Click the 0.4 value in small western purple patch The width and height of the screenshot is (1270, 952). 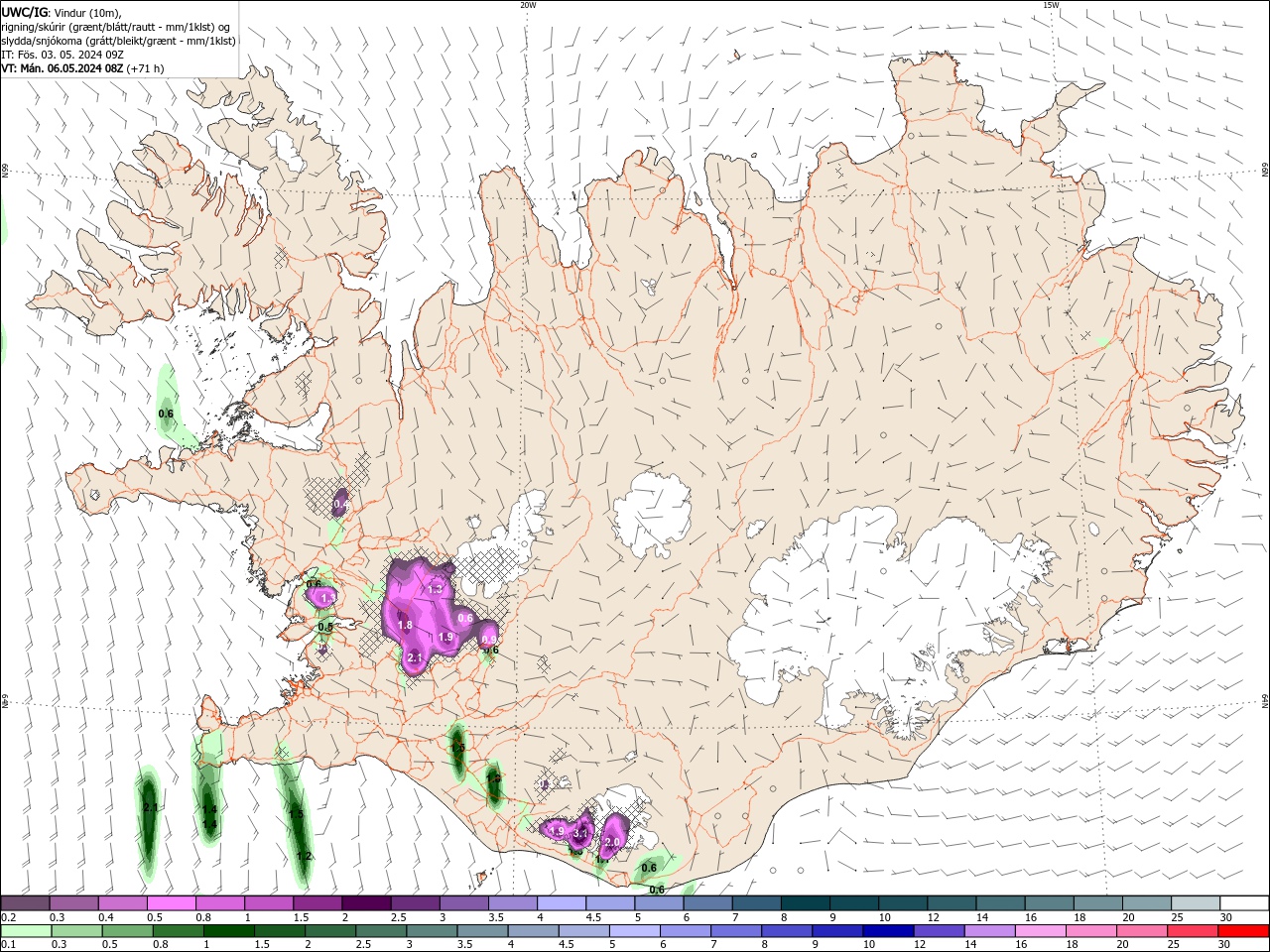340,505
